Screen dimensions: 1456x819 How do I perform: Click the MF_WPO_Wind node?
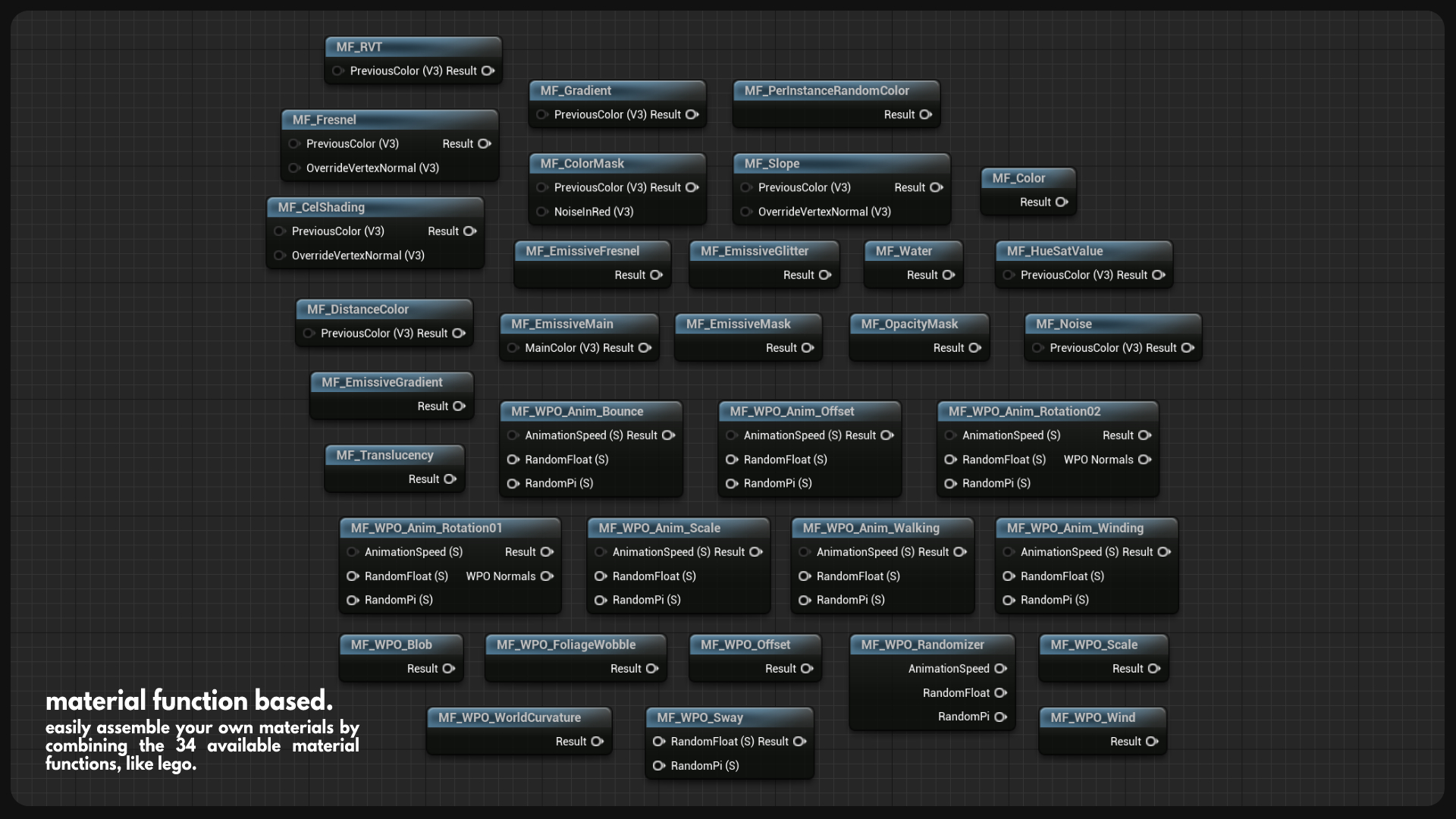click(x=1092, y=717)
